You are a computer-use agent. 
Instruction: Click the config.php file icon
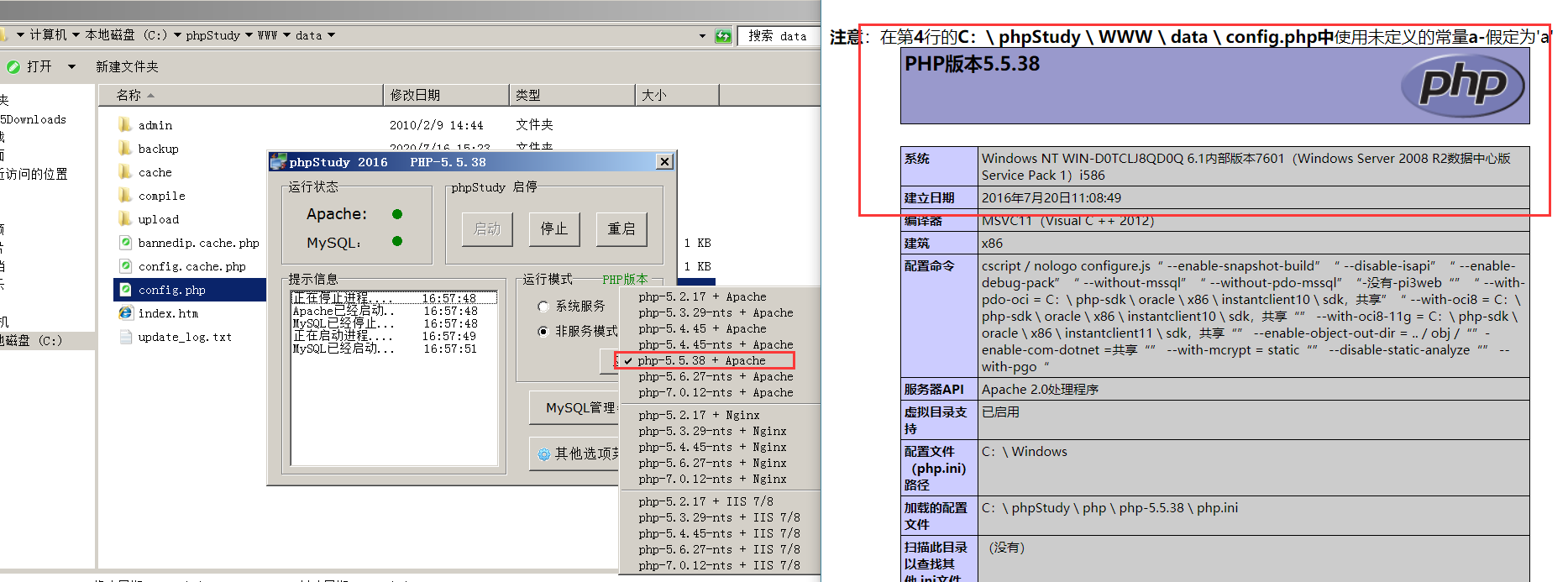click(125, 289)
